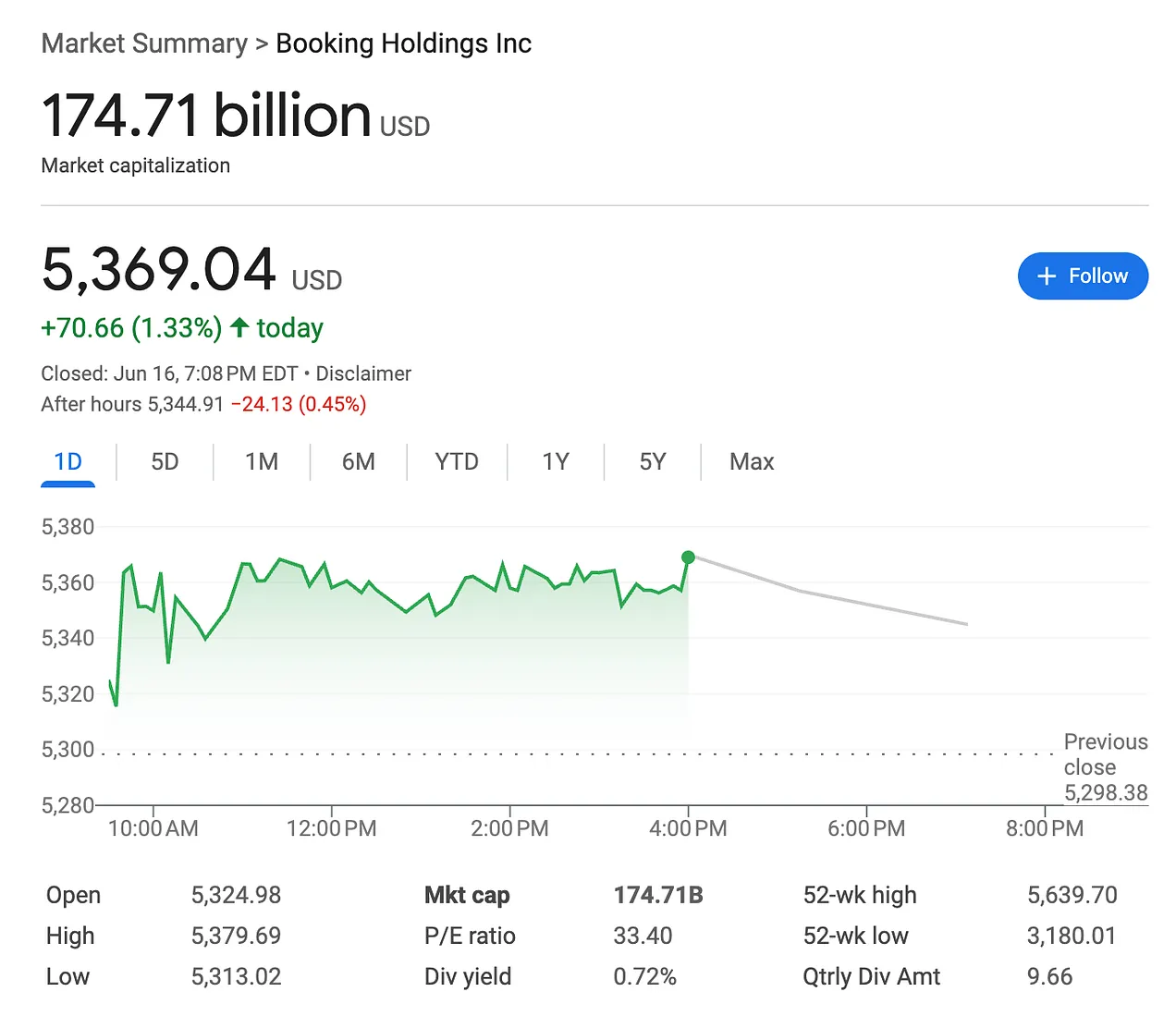Click the Follow button

tap(1083, 275)
